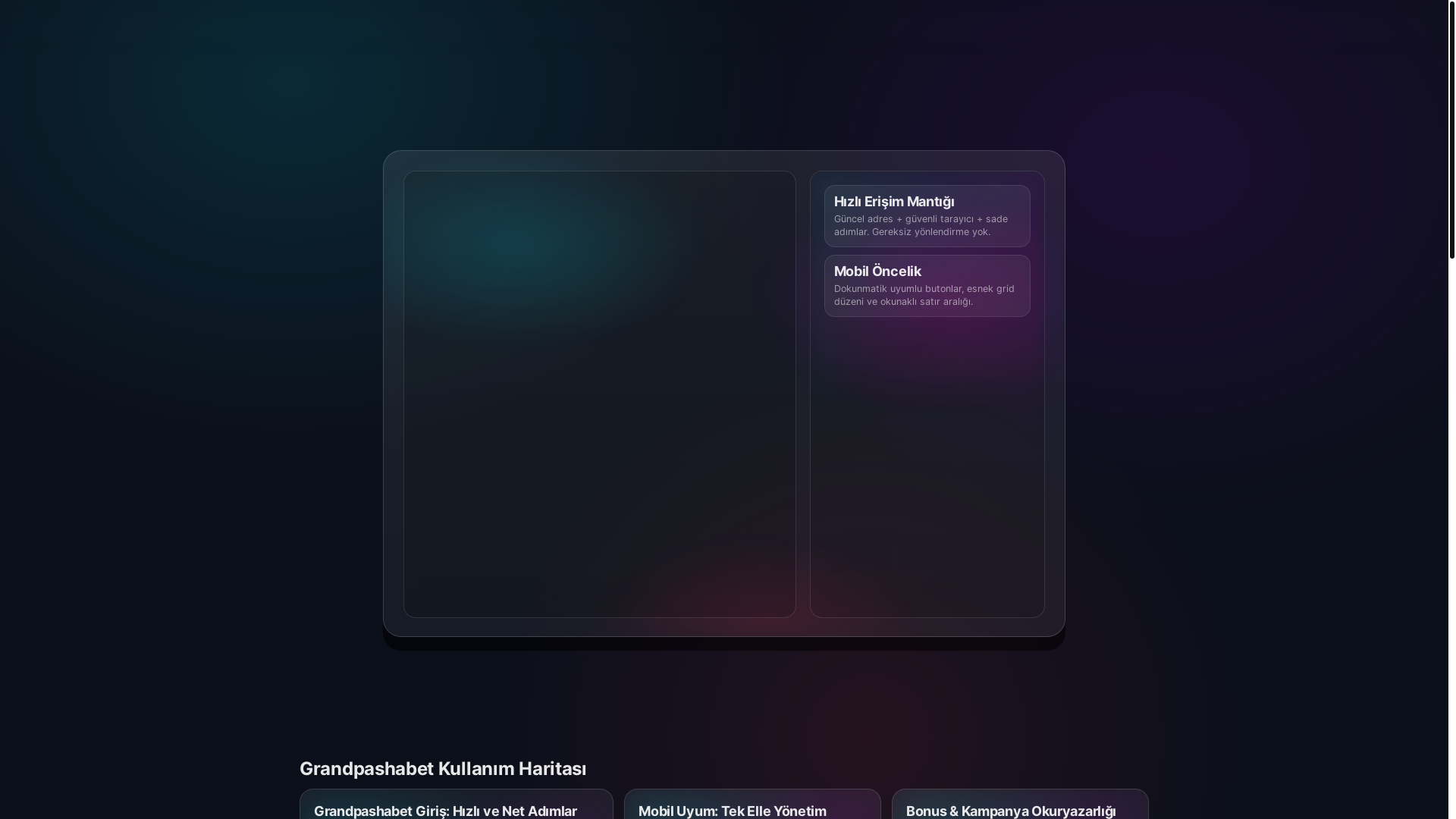Click the 'Hızlı Erişim Mantığı' heading text

893,202
